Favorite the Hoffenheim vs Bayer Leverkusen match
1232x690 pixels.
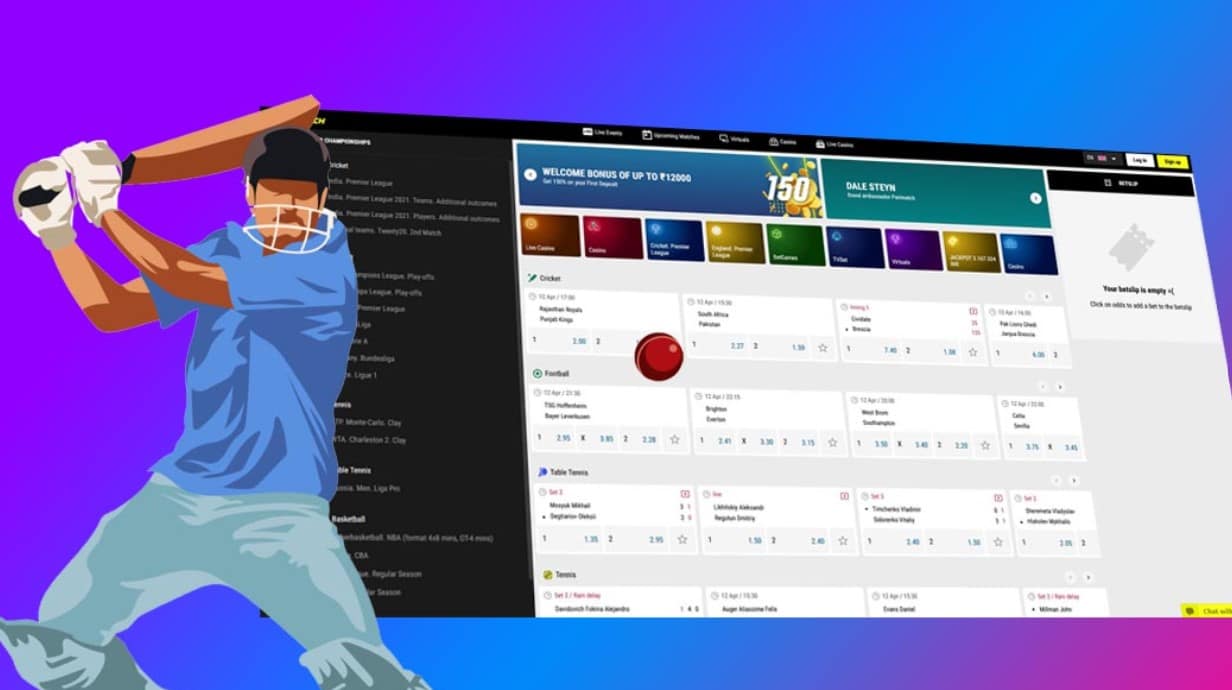pyautogui.click(x=675, y=440)
